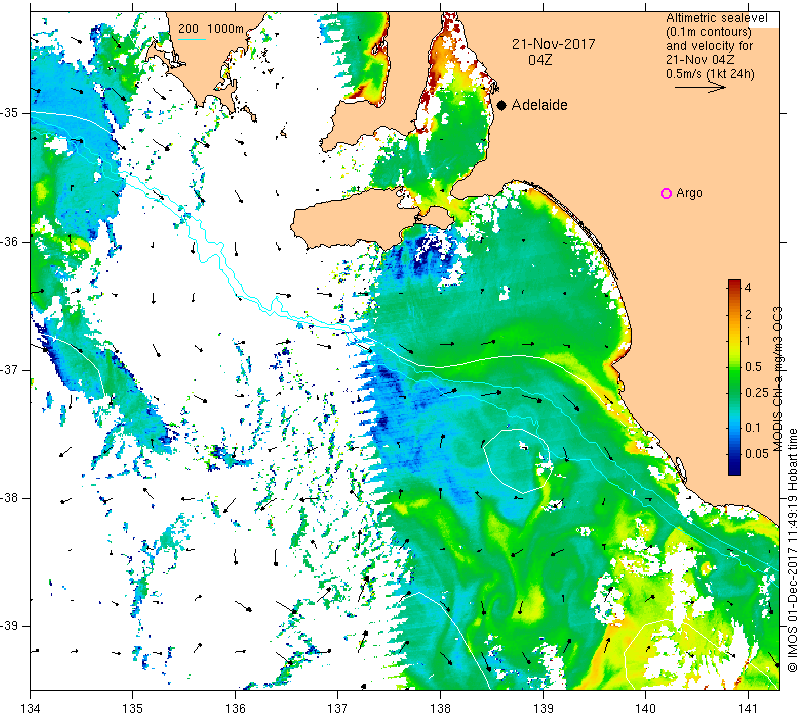This screenshot has height=720, width=800.
Task: Click the longitude 137 axis label
Action: click(338, 708)
